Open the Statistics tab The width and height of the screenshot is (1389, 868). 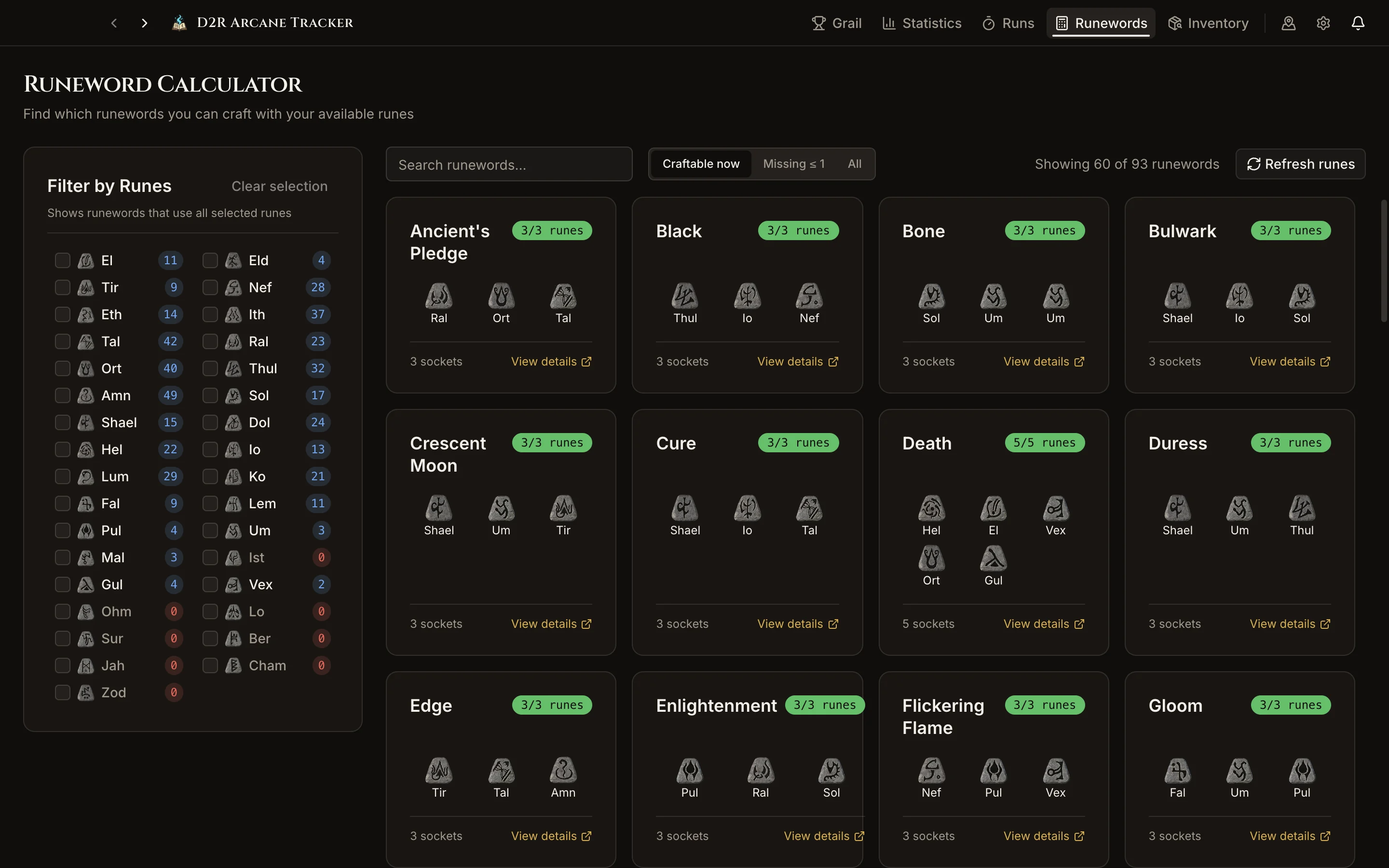(x=922, y=23)
